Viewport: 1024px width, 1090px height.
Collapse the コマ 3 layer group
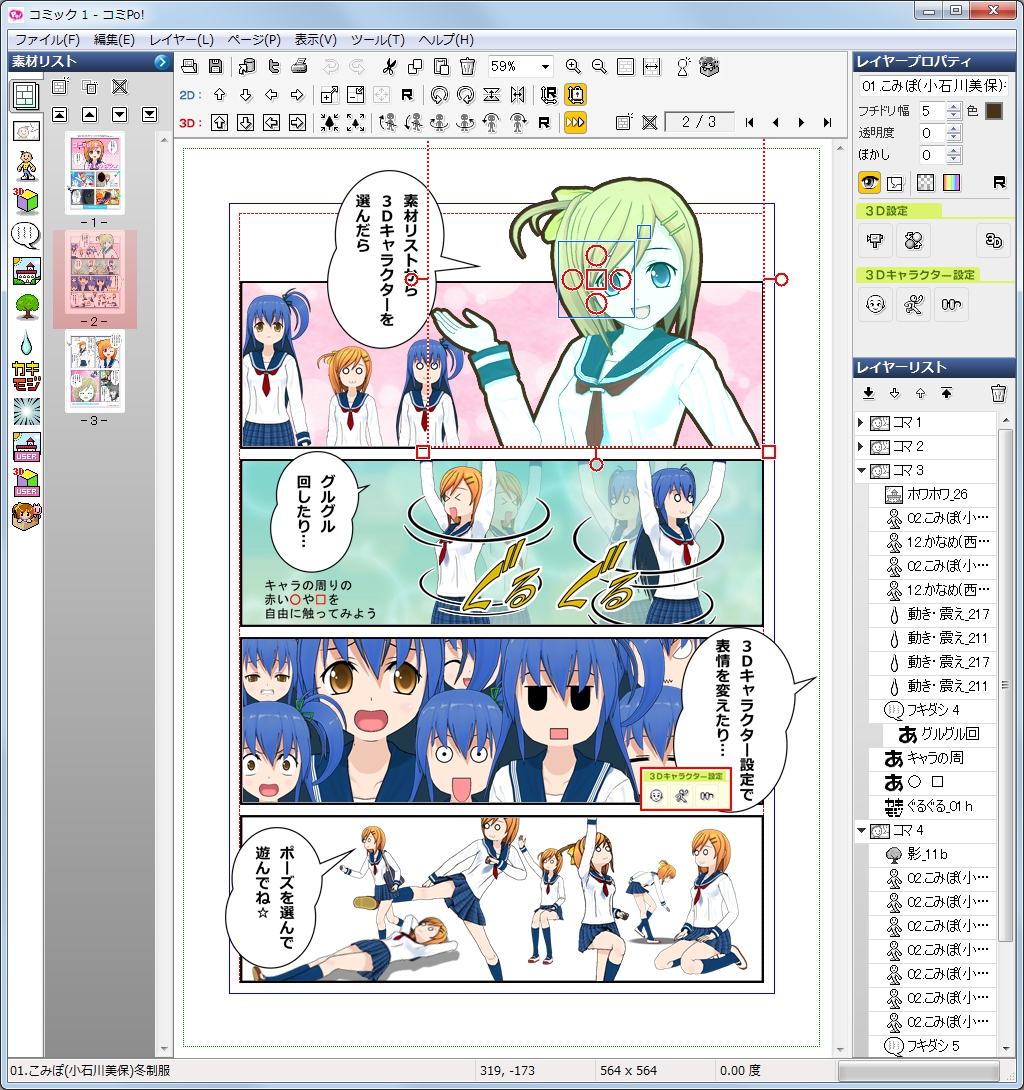(x=861, y=471)
